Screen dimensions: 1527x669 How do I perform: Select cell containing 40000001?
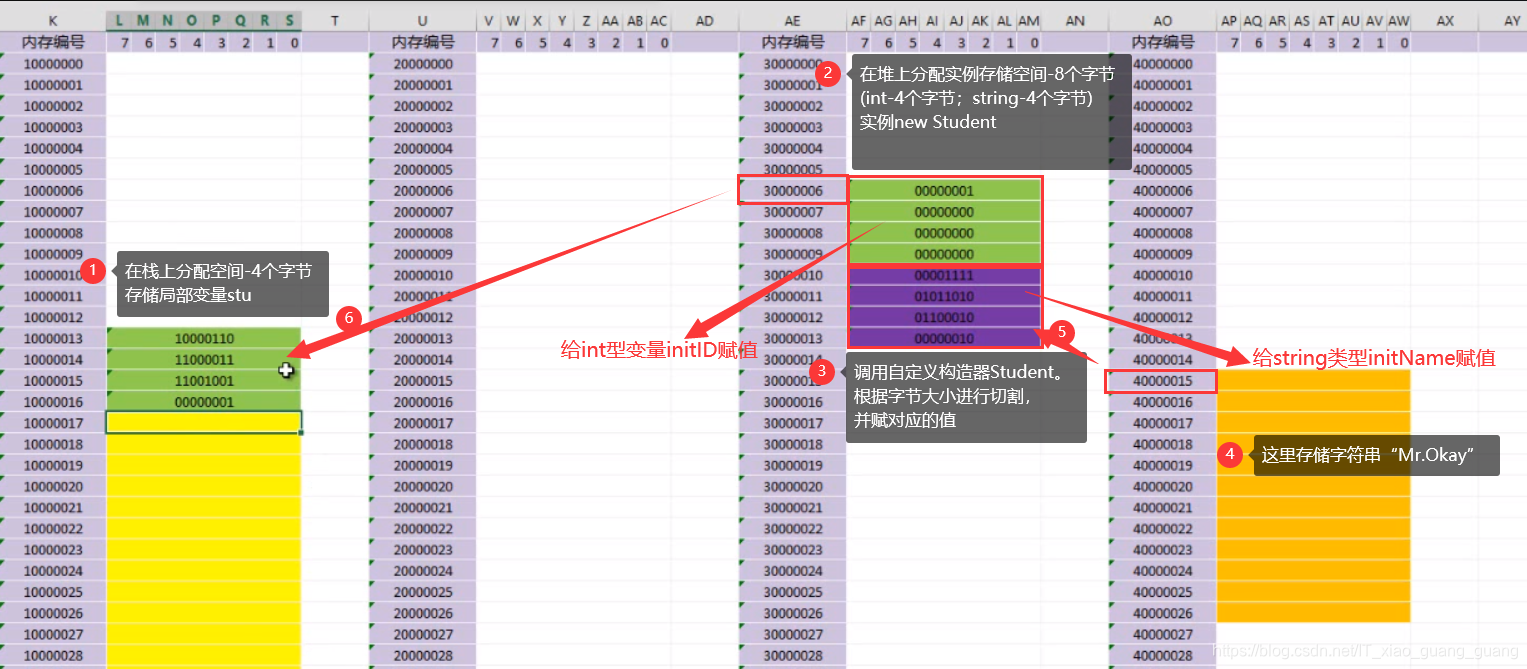(1162, 85)
